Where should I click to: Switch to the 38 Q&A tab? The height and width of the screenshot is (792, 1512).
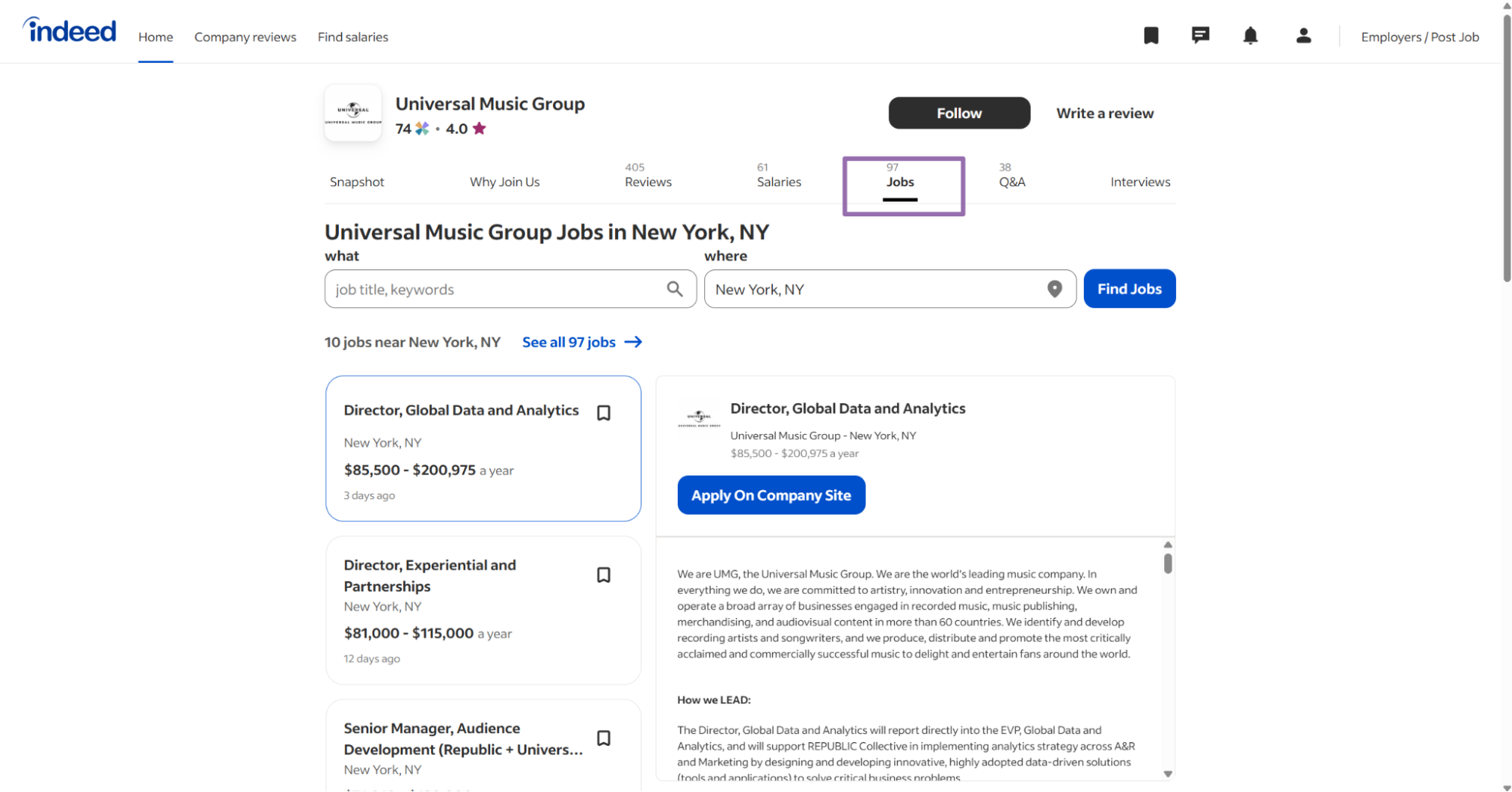click(1012, 175)
